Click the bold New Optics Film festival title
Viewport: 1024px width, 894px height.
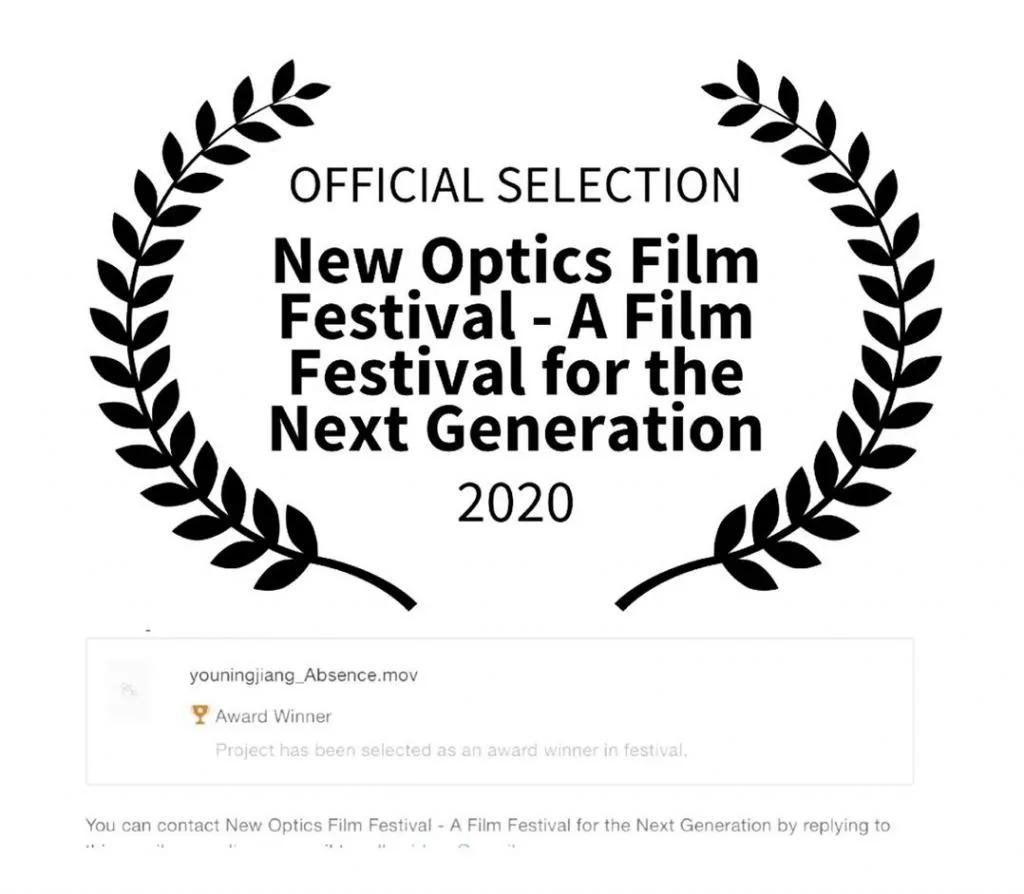pyautogui.click(x=516, y=344)
